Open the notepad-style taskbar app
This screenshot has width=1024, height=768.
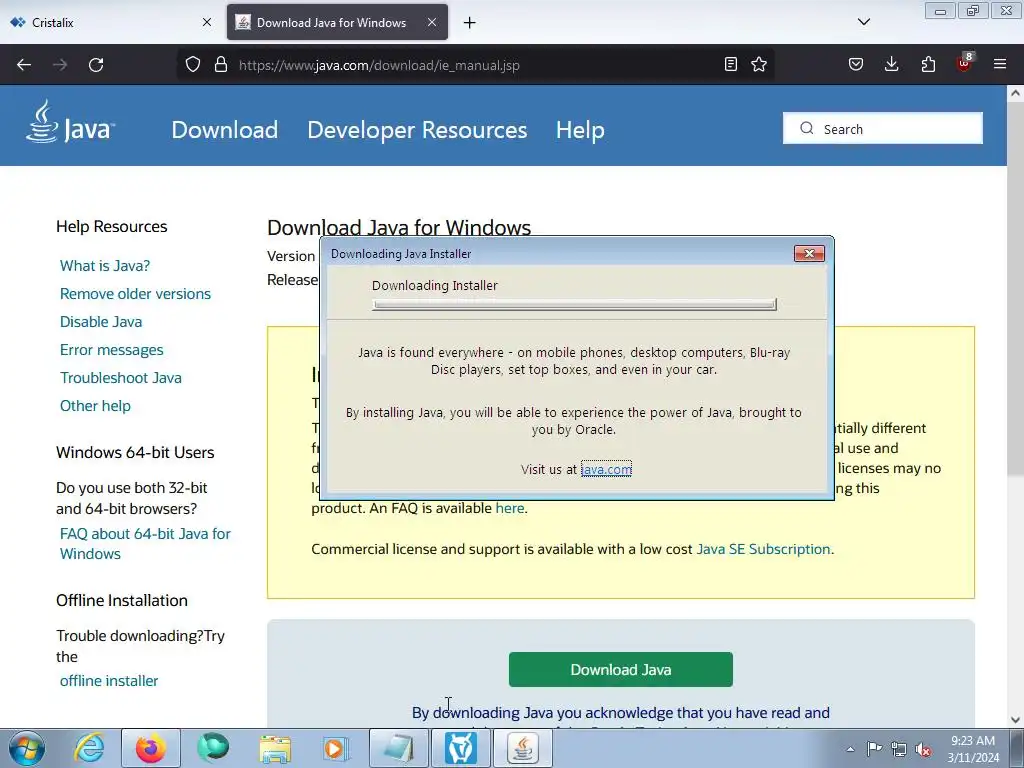click(x=398, y=748)
